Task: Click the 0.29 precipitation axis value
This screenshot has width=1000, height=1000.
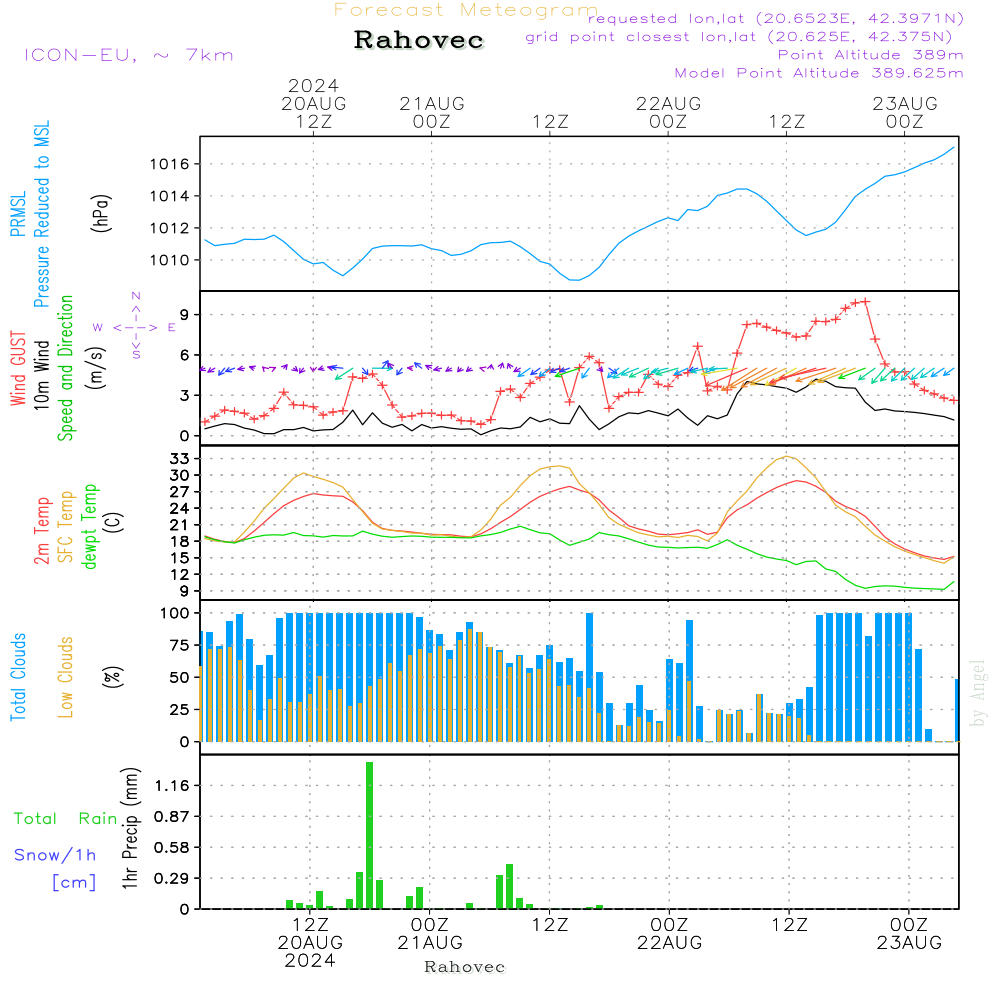Action: (x=172, y=879)
